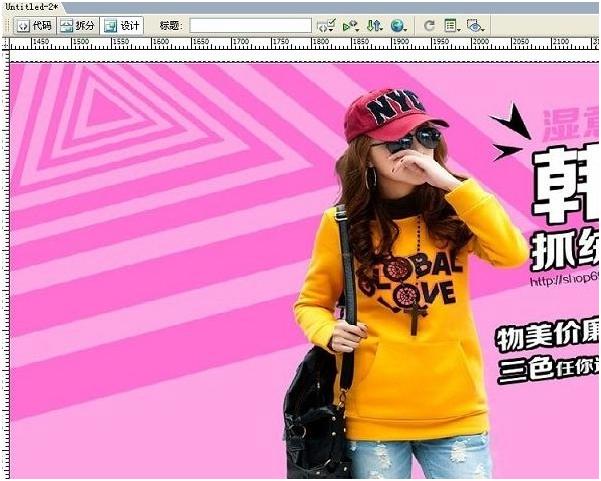Image resolution: width=601 pixels, height=481 pixels.
Task: Click the horizontal ruler at mark 1700
Action: click(x=239, y=44)
